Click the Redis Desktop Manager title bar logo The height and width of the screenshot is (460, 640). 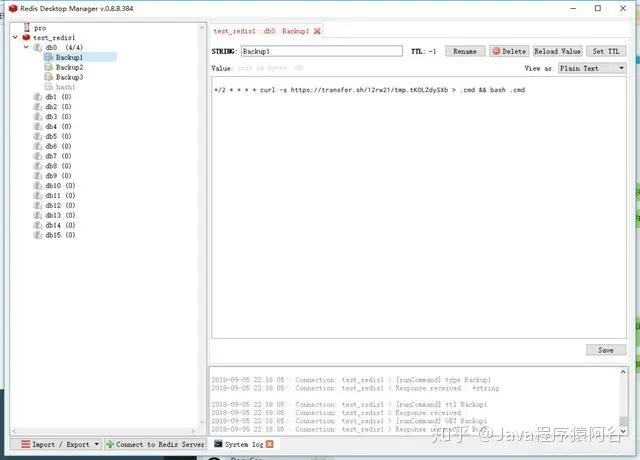(13, 8)
